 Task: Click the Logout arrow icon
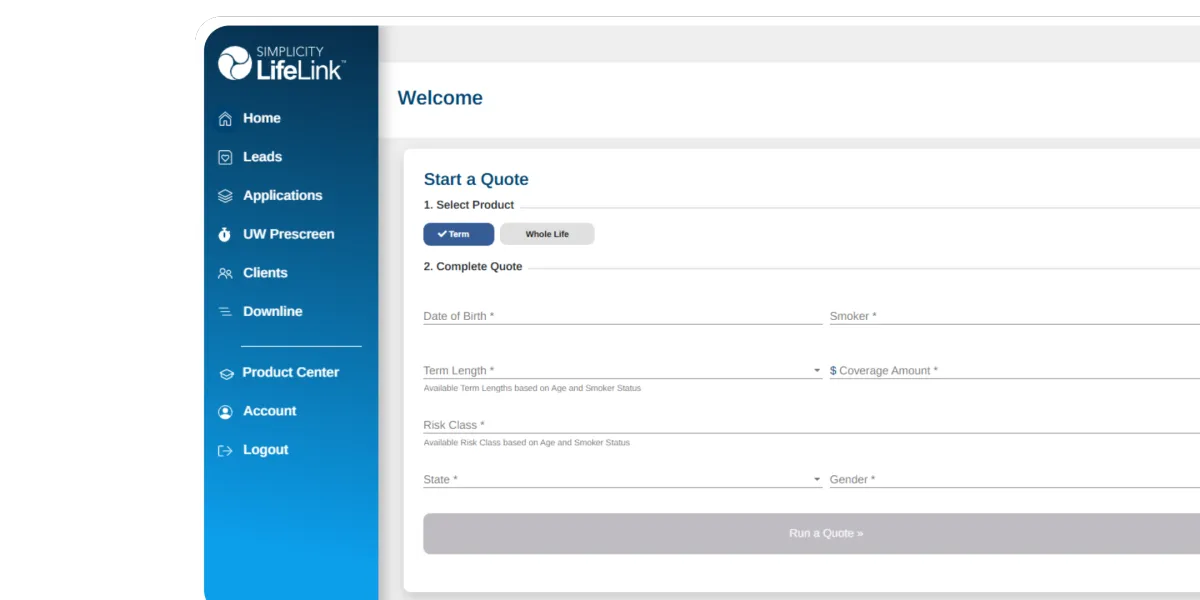(x=225, y=451)
